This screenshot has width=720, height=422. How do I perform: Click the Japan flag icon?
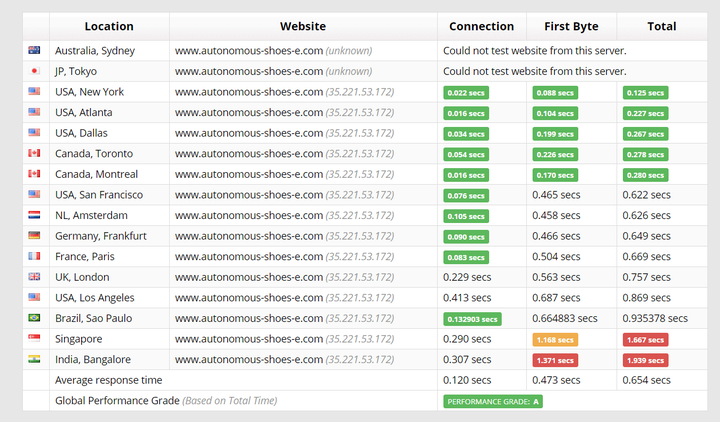(34, 71)
